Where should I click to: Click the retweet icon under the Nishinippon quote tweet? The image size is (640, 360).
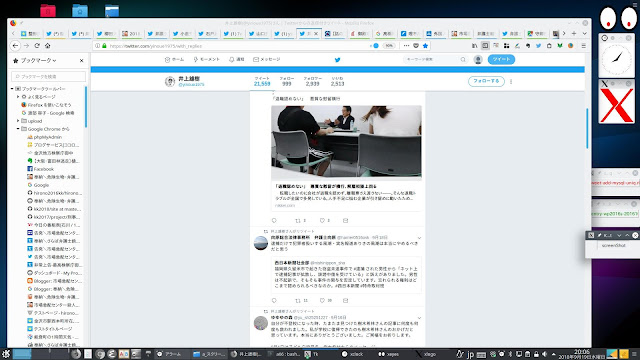298,300
